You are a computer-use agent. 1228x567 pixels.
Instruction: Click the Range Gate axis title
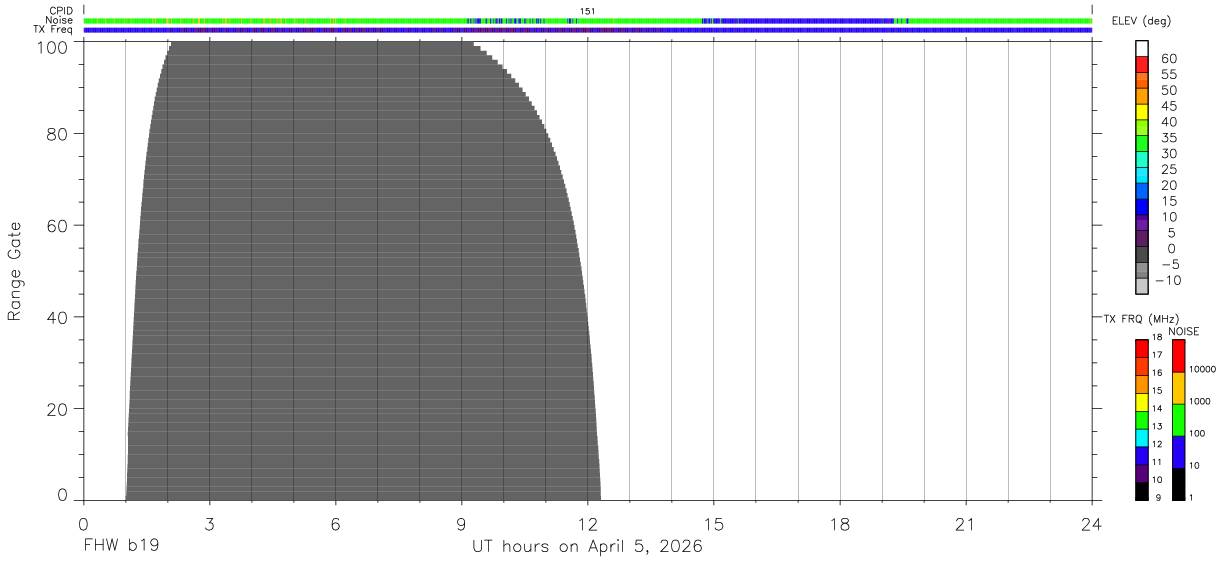15,271
